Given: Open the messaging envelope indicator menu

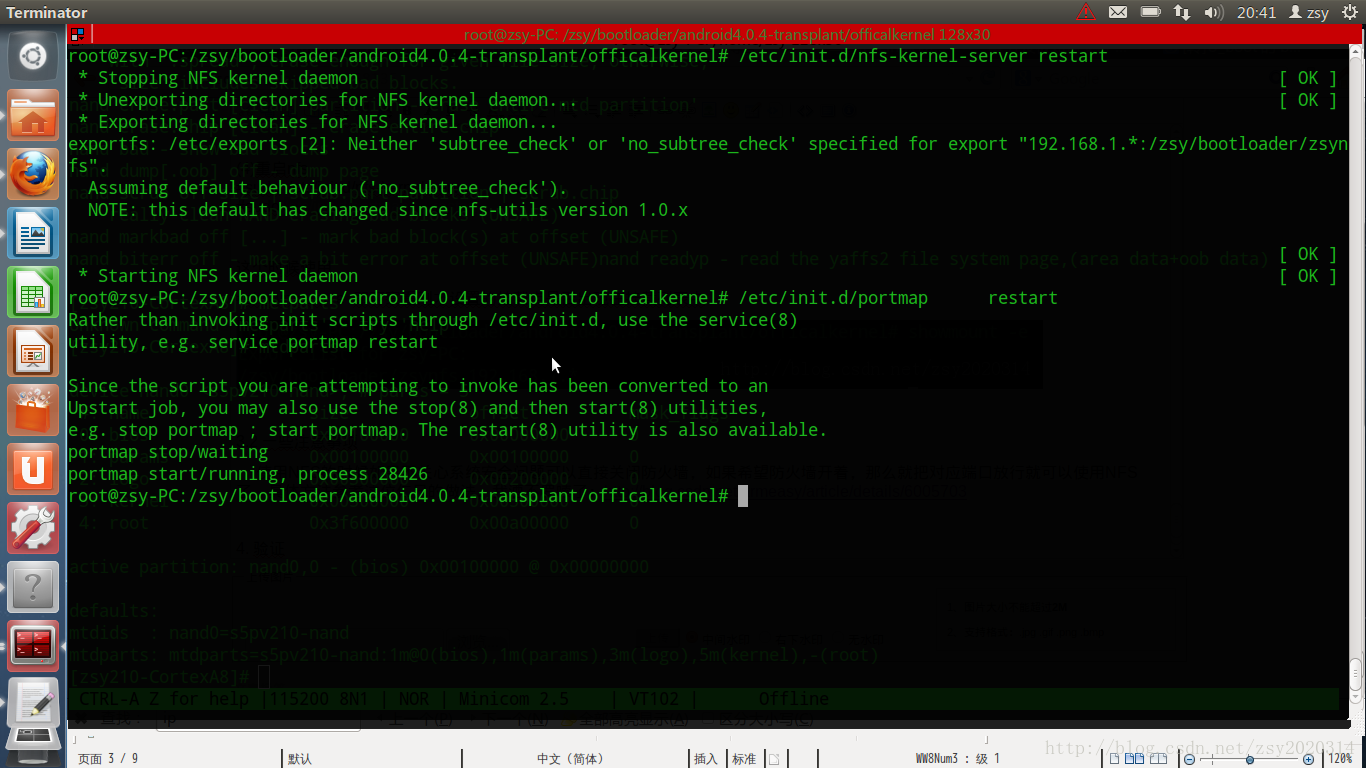Looking at the screenshot, I should coord(1118,12).
